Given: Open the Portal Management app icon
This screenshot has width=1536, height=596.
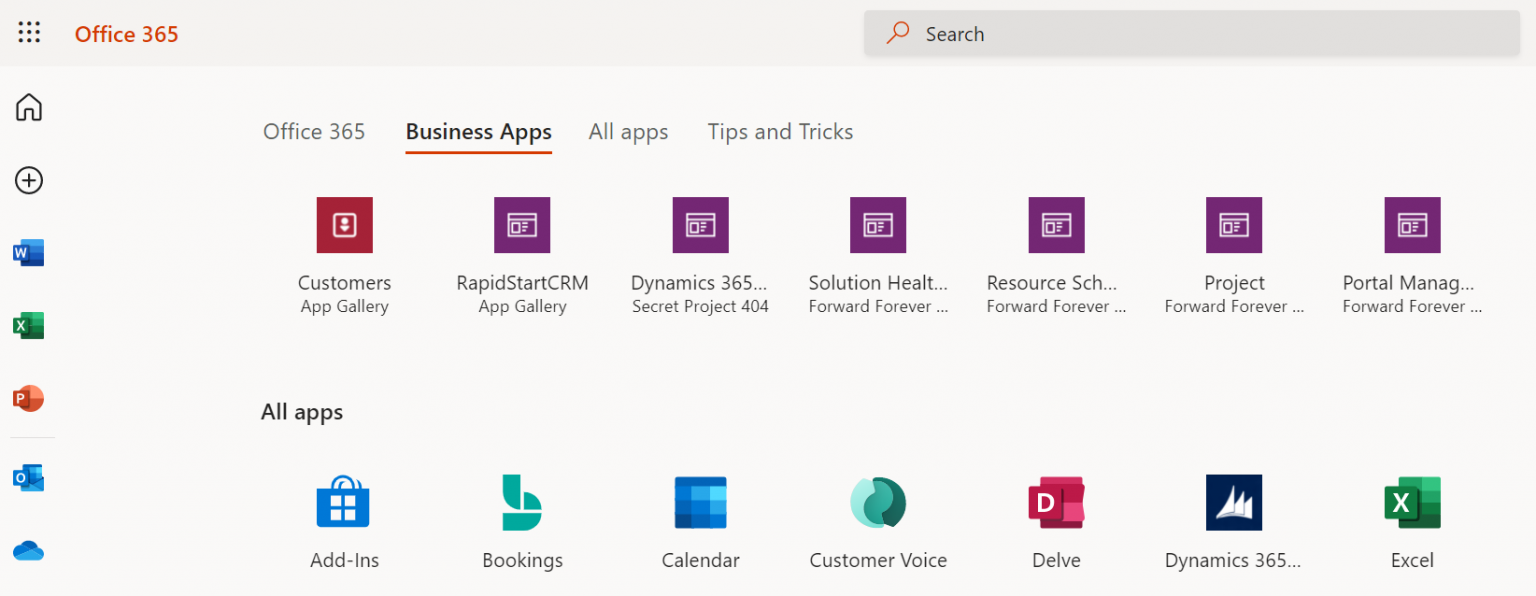Looking at the screenshot, I should tap(1412, 225).
